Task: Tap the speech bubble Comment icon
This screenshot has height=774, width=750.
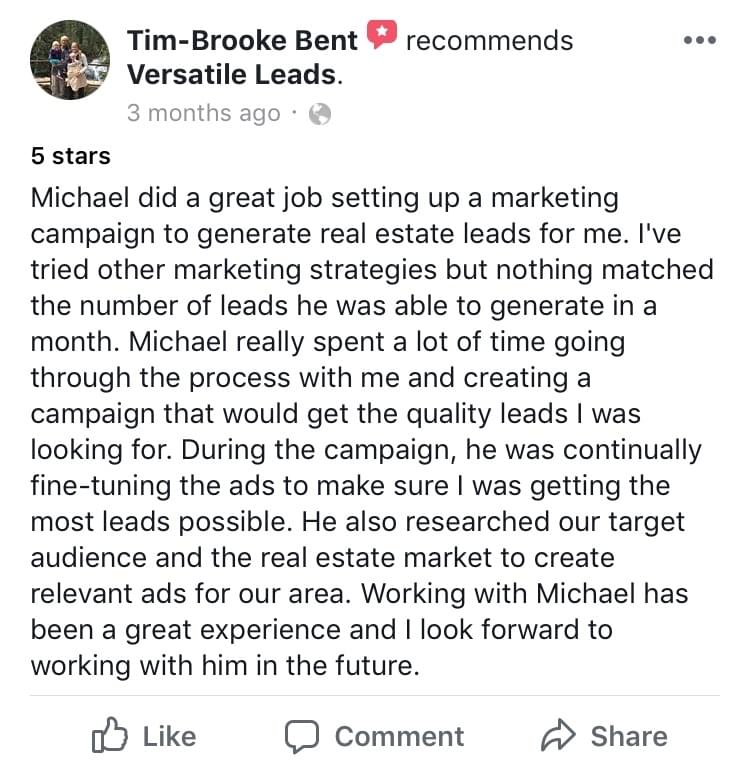Action: (302, 736)
